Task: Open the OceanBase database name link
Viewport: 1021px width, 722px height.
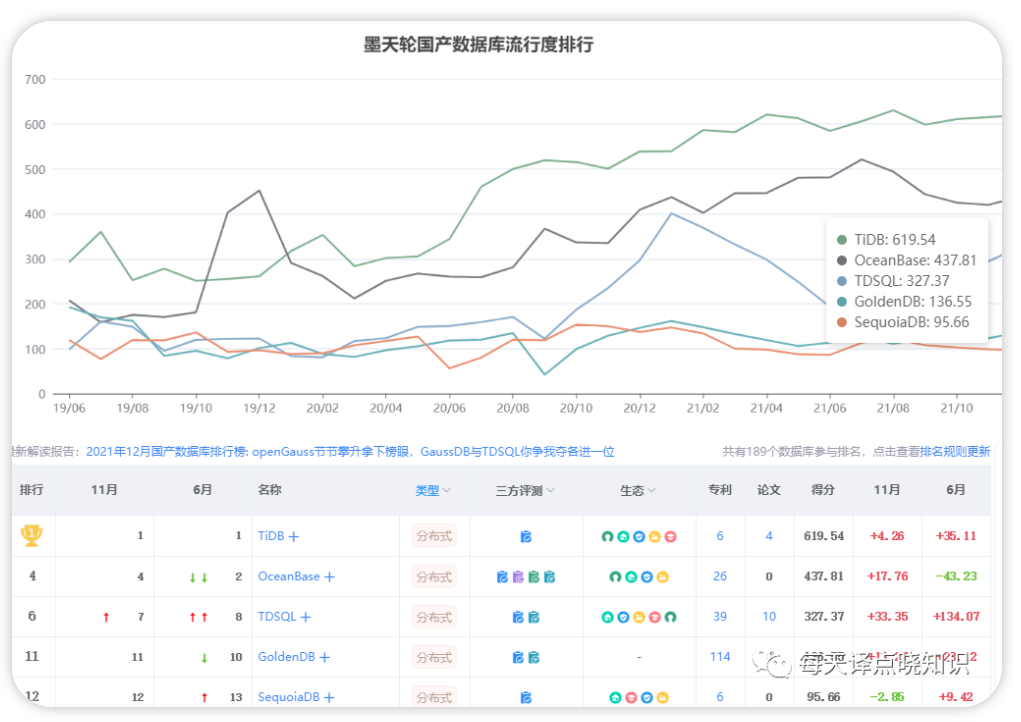Action: 288,576
